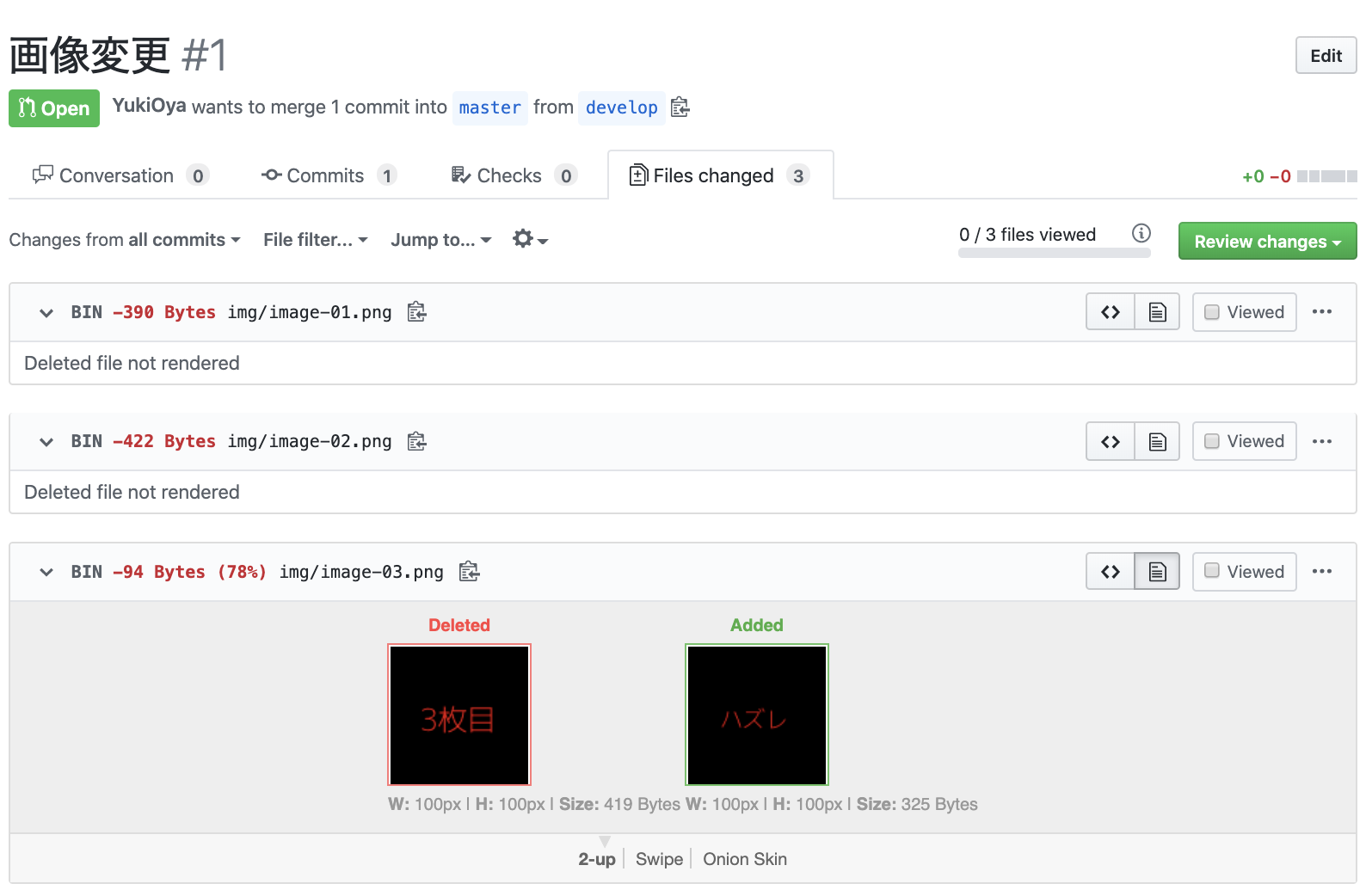
Task: Collapse the image-02.png file diff
Action: pos(46,442)
